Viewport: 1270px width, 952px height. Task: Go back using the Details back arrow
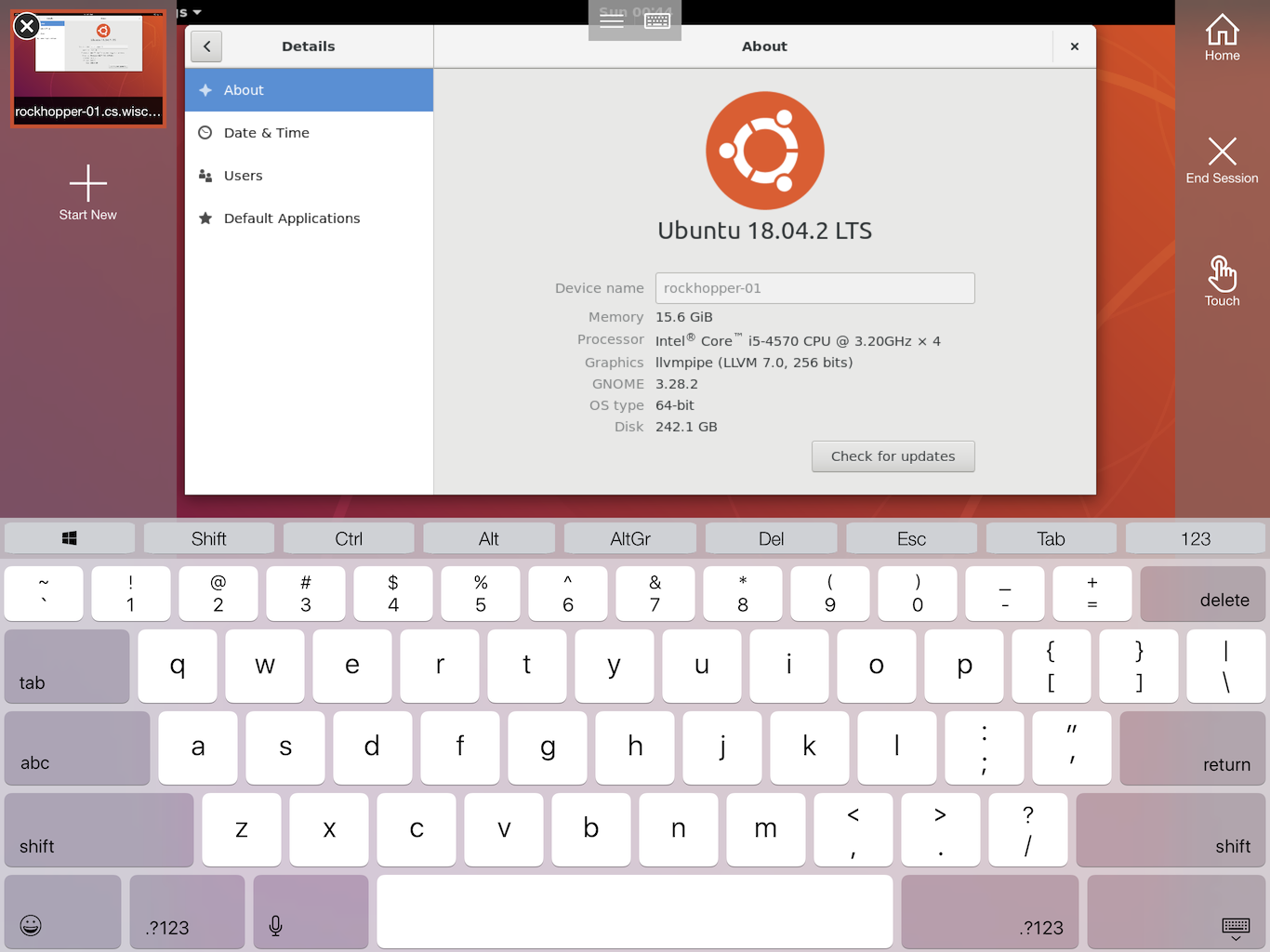click(x=206, y=46)
